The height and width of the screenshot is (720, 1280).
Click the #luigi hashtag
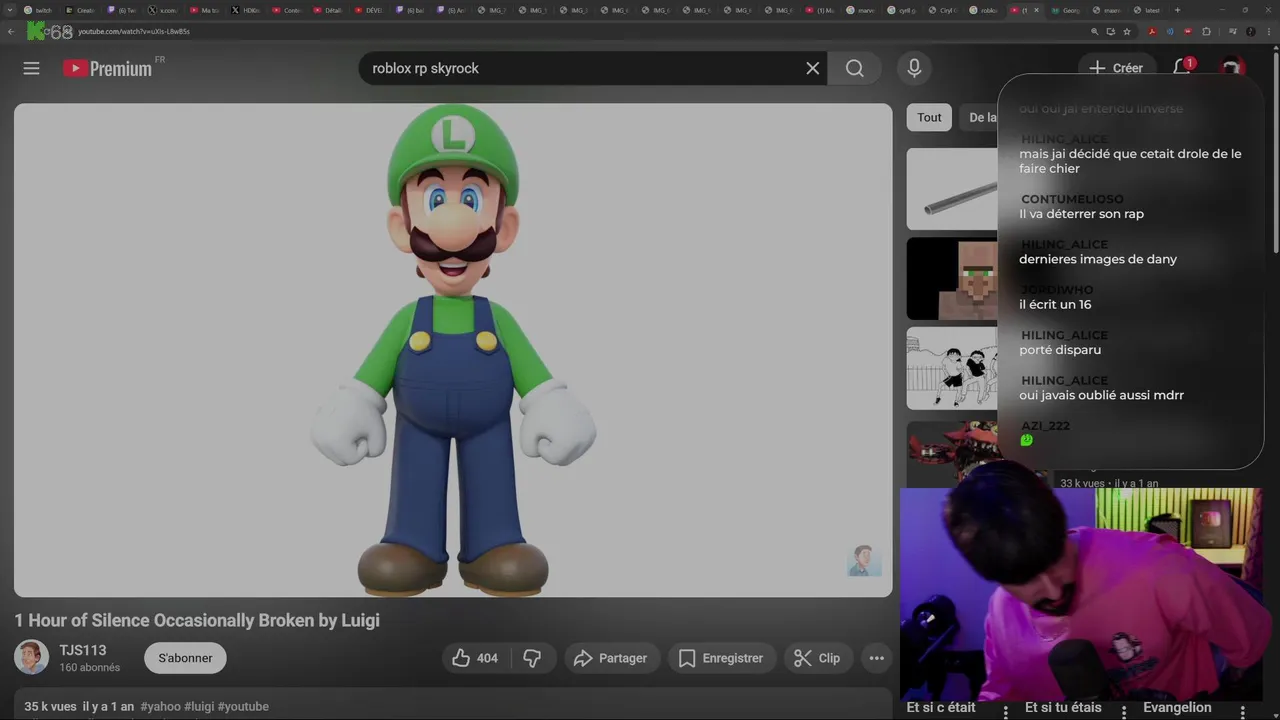(x=198, y=706)
